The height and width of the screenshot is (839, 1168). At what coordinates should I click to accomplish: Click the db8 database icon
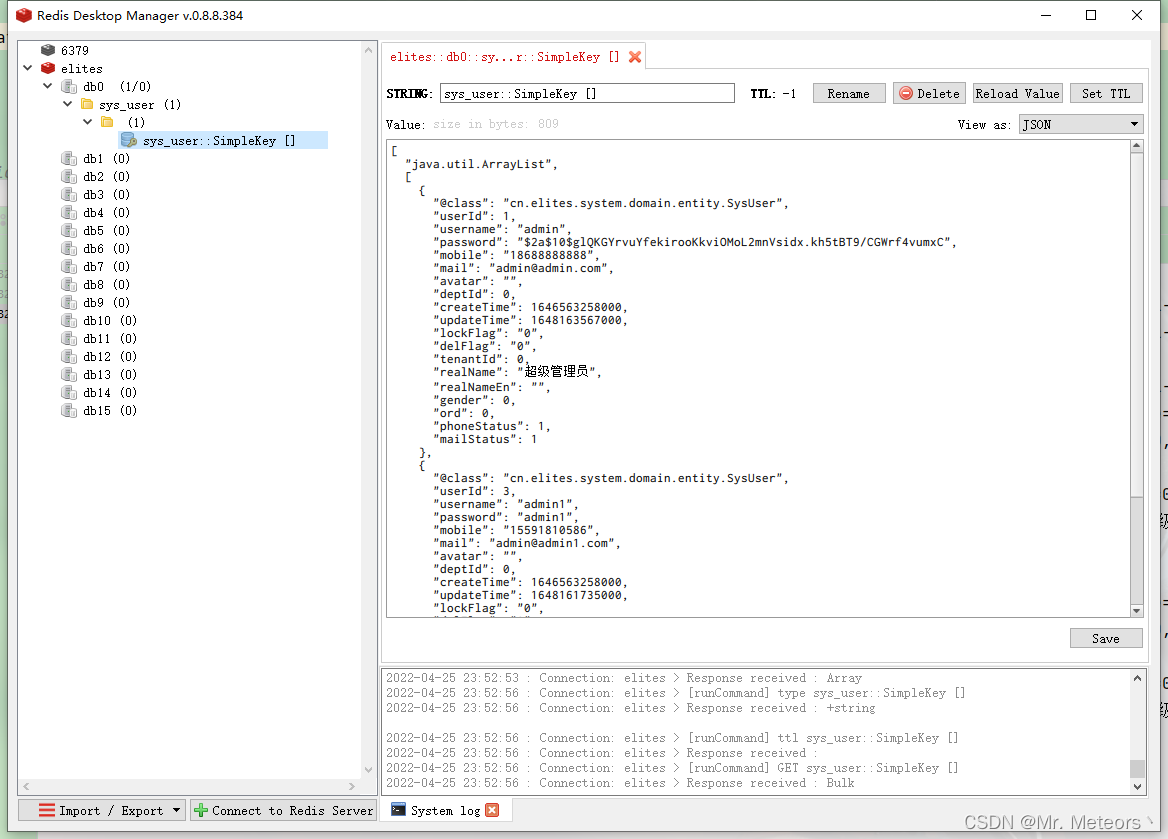(x=69, y=285)
